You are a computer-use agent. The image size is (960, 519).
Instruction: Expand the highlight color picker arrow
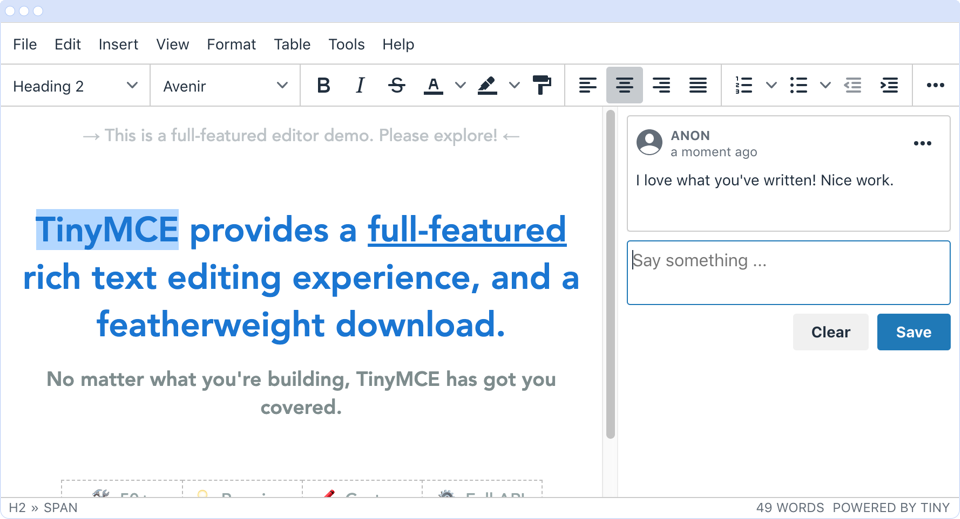(x=514, y=86)
